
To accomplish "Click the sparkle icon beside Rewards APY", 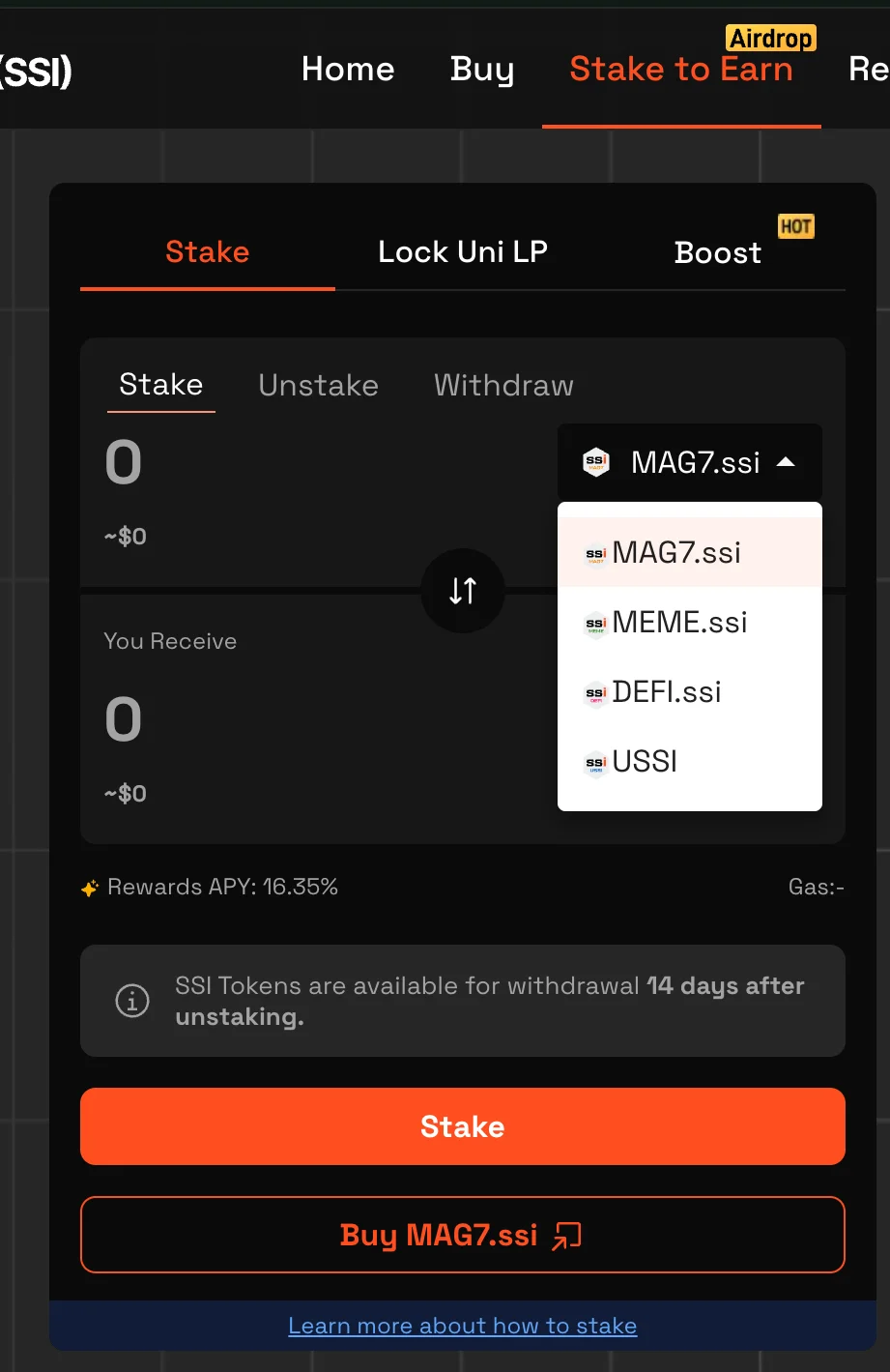I will pyautogui.click(x=90, y=888).
